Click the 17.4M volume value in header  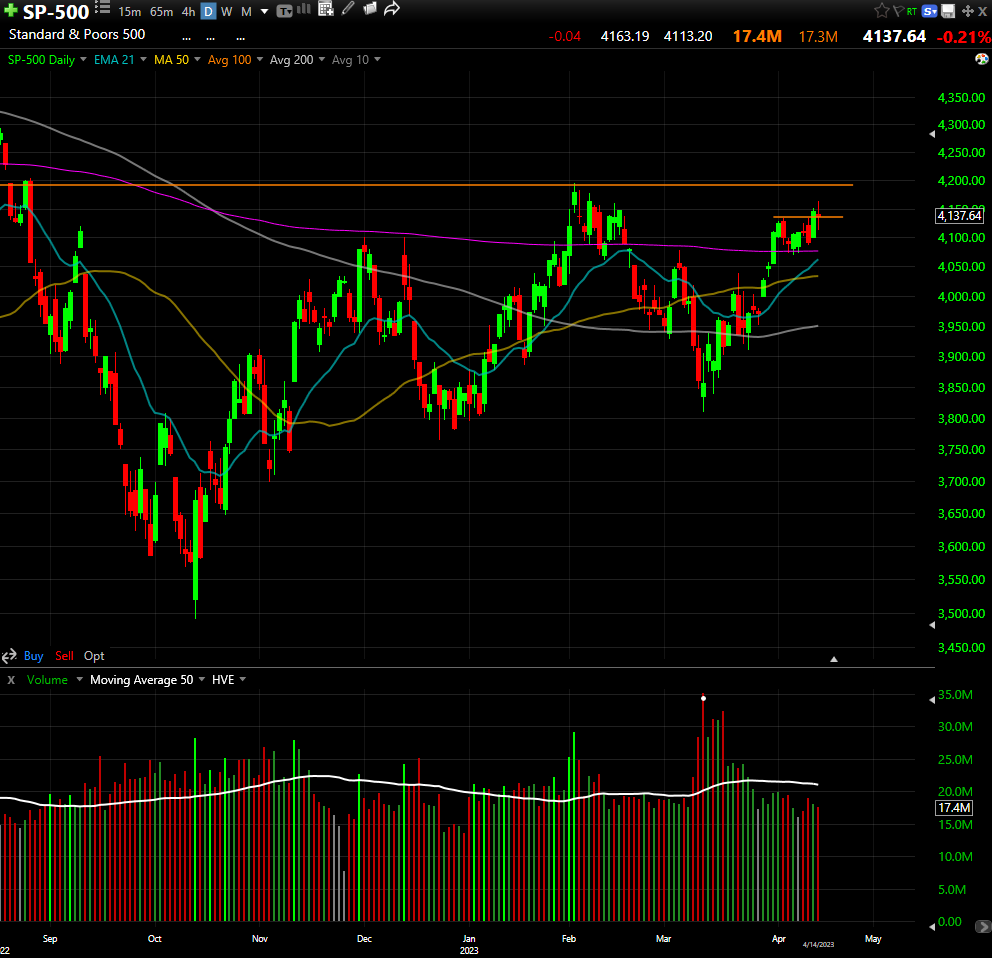click(757, 36)
